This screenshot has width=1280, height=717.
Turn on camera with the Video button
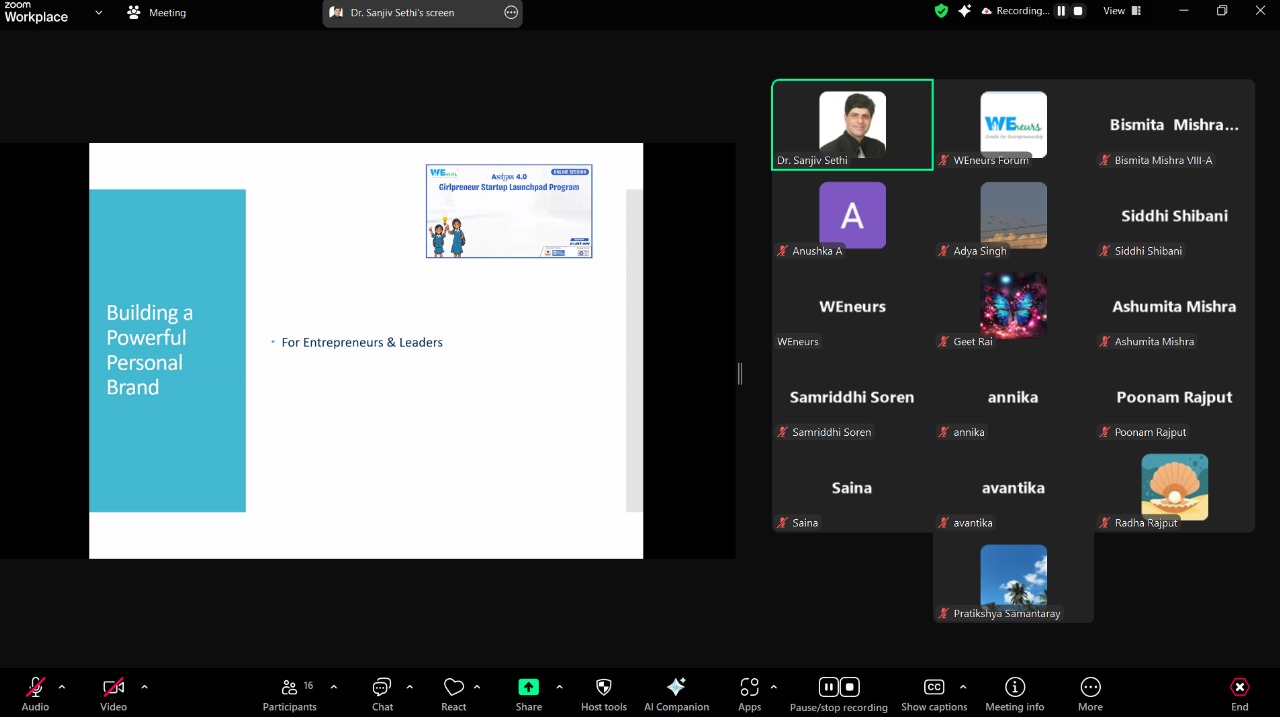[113, 688]
